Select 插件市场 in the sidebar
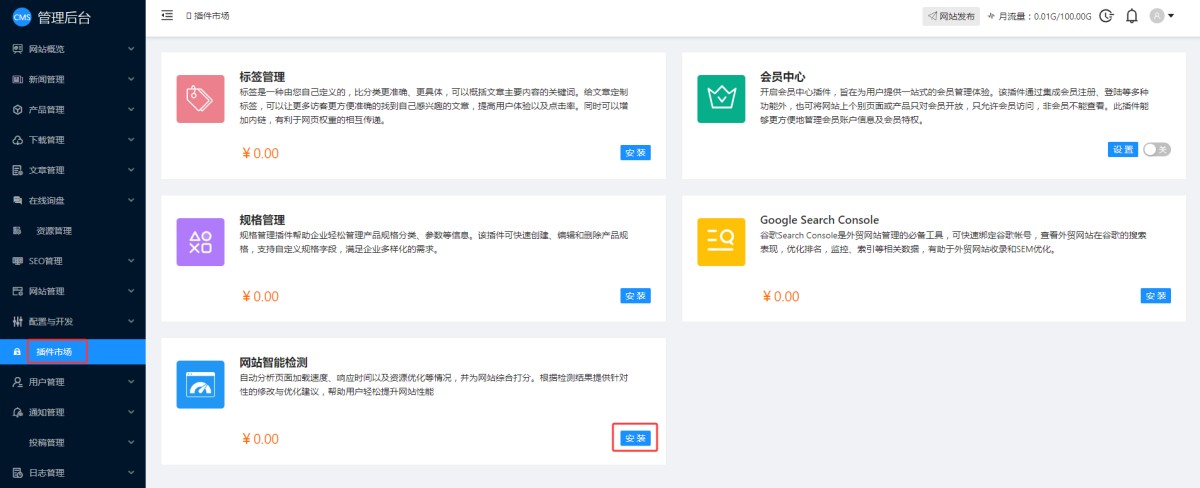Screen dimensions: 1200x488 pyautogui.click(x=73, y=352)
